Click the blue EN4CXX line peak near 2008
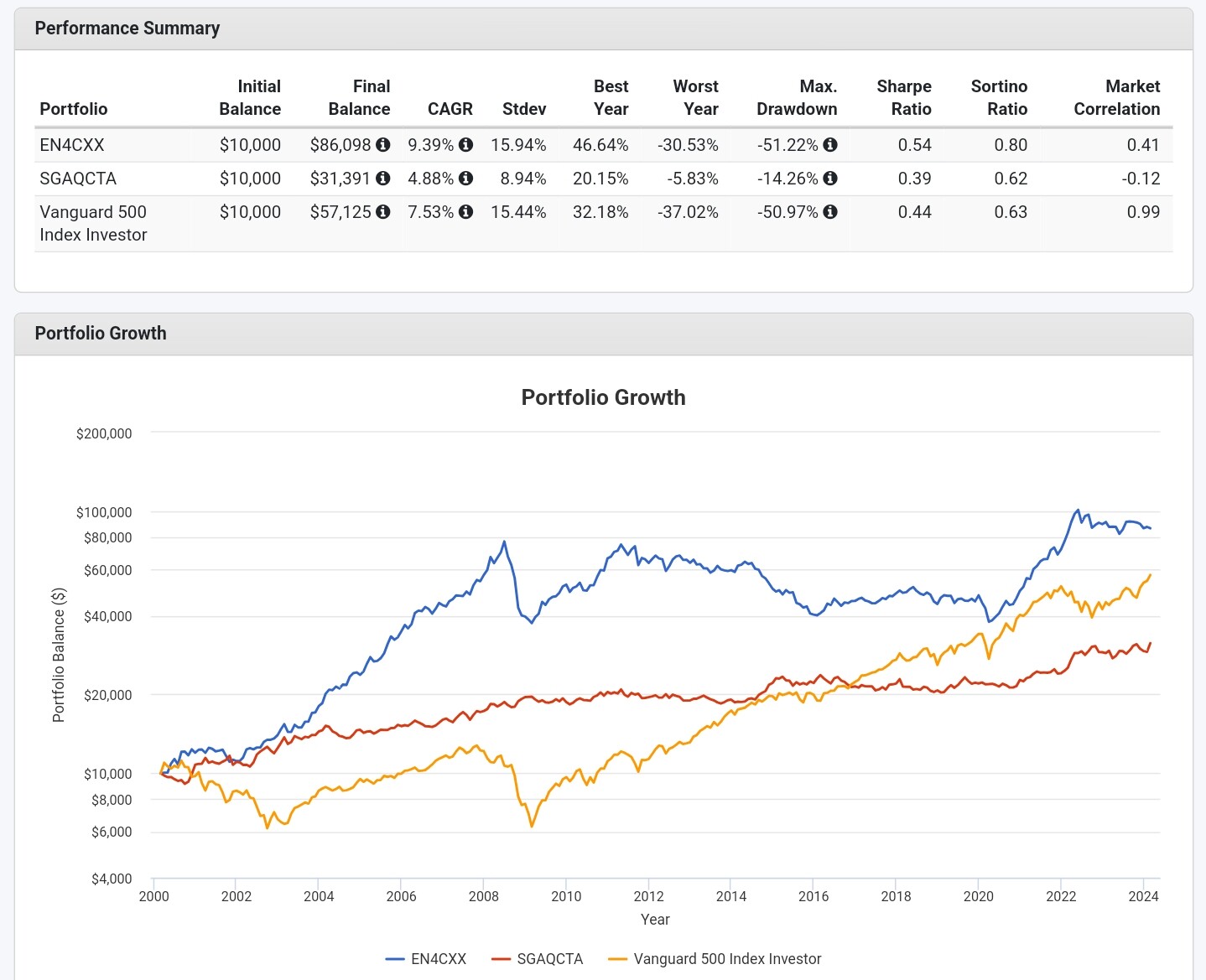Screen dimensions: 1206x980 (504, 542)
